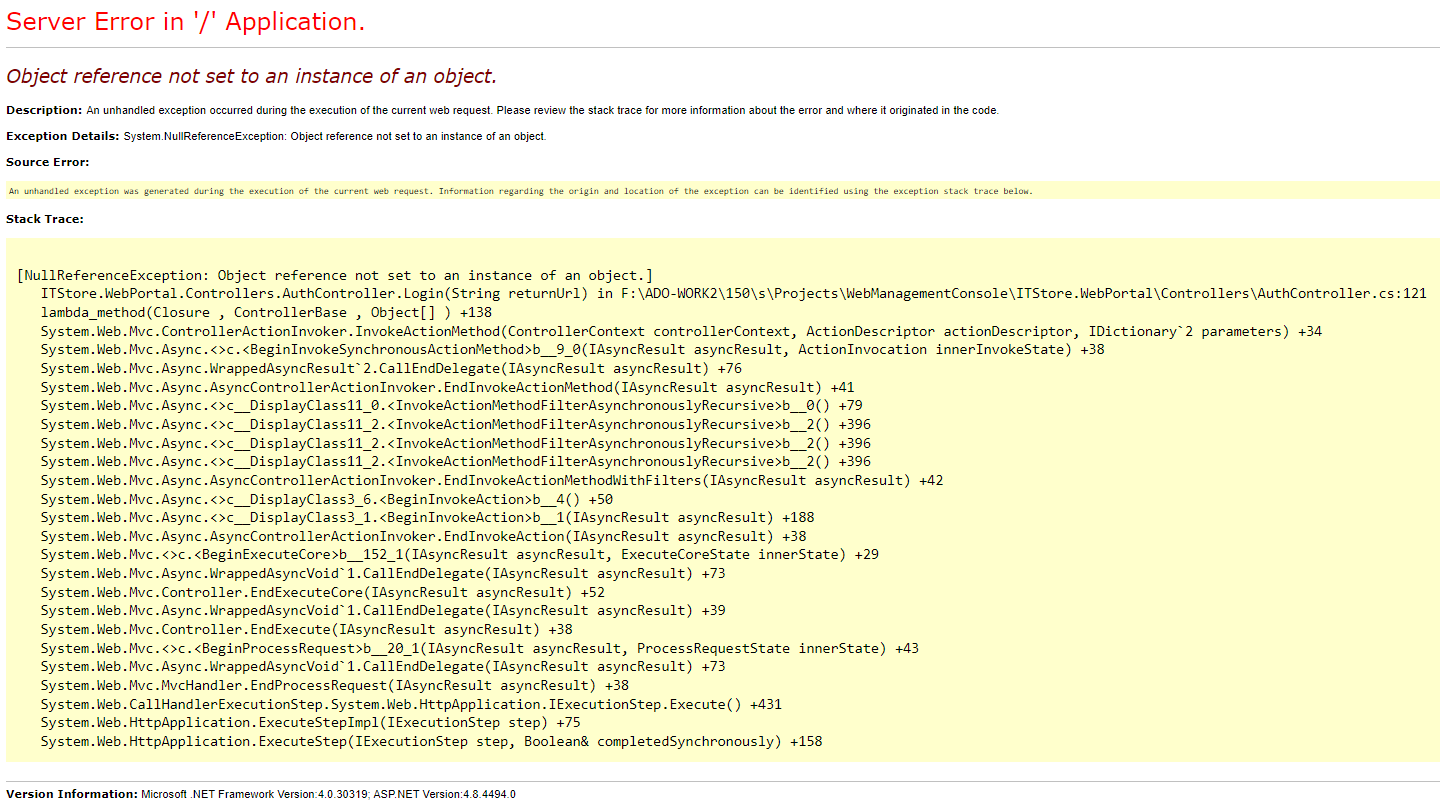The height and width of the screenshot is (804, 1440).
Task: Click the "Exception Details:" label
Action: [63, 136]
